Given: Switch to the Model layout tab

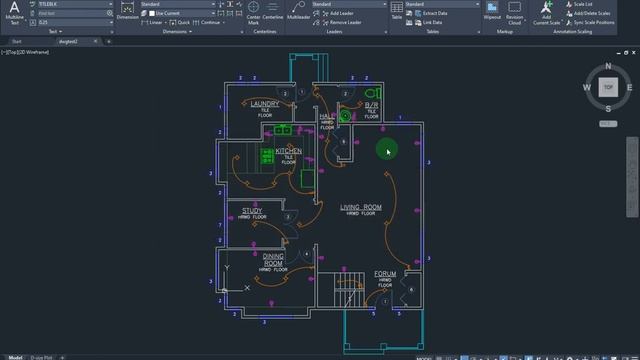Looking at the screenshot, I should [x=16, y=357].
